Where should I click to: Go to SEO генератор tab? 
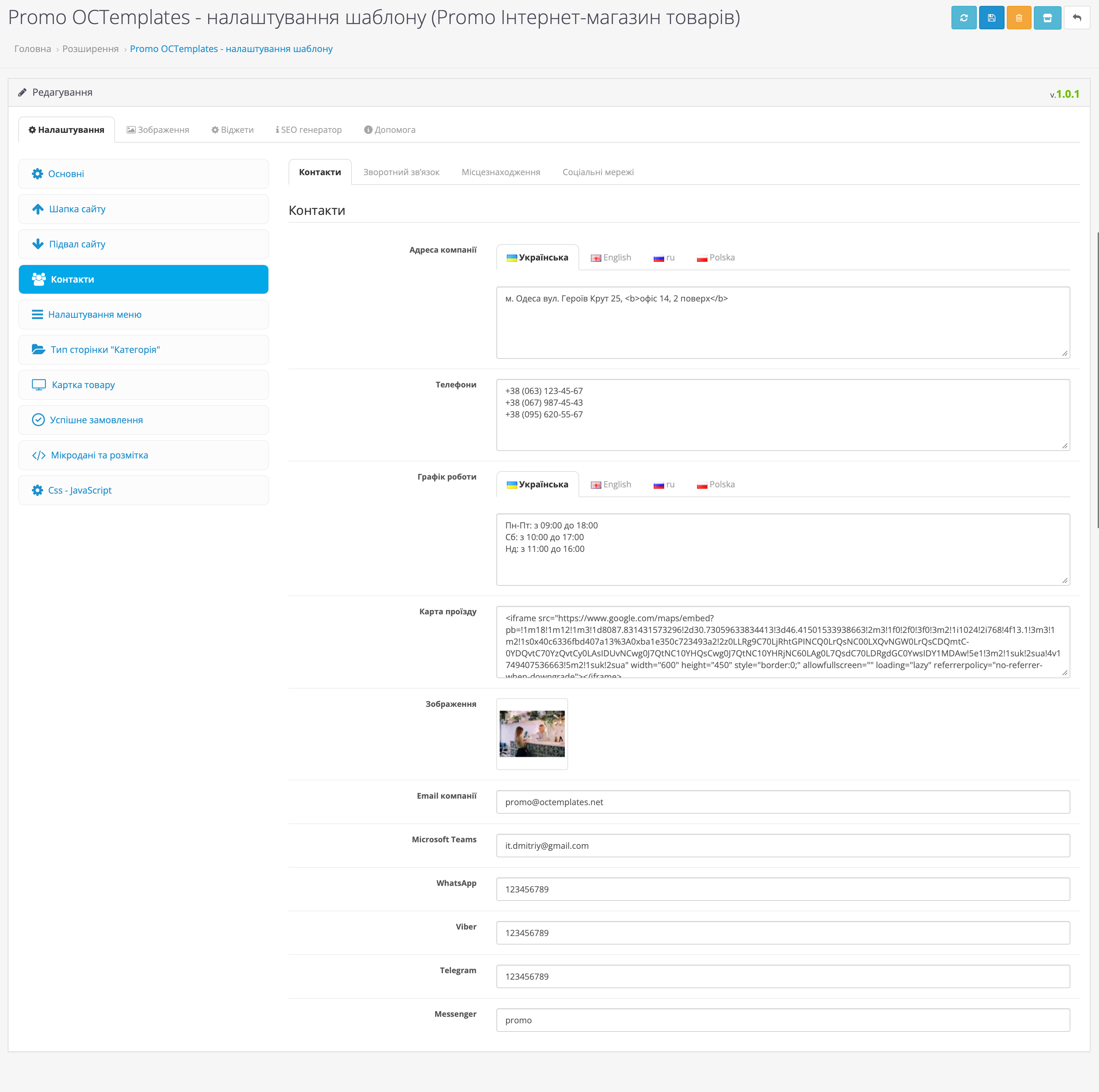tap(309, 130)
